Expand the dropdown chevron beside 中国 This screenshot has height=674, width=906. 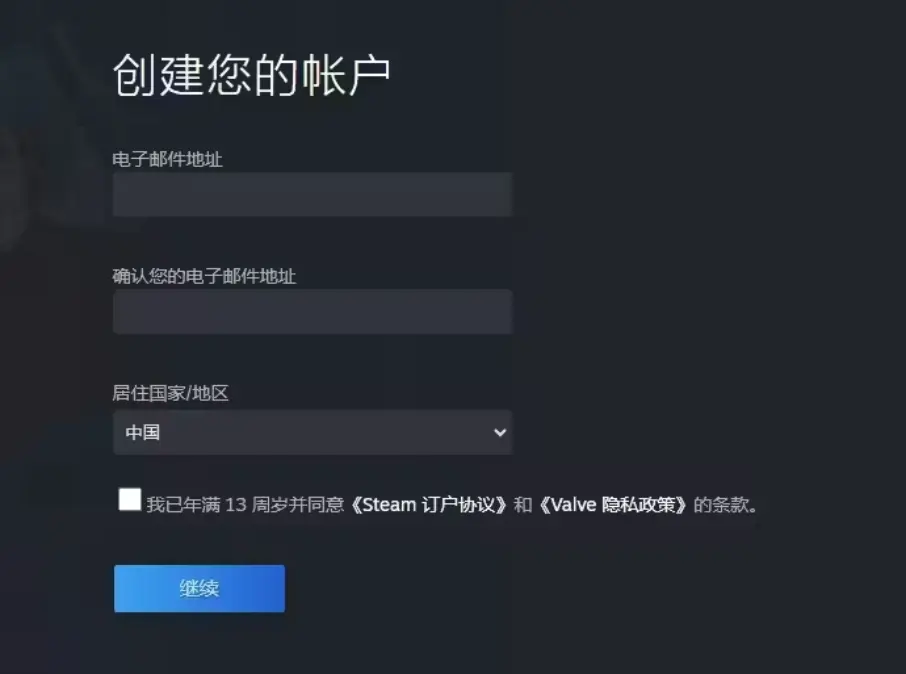pos(500,432)
